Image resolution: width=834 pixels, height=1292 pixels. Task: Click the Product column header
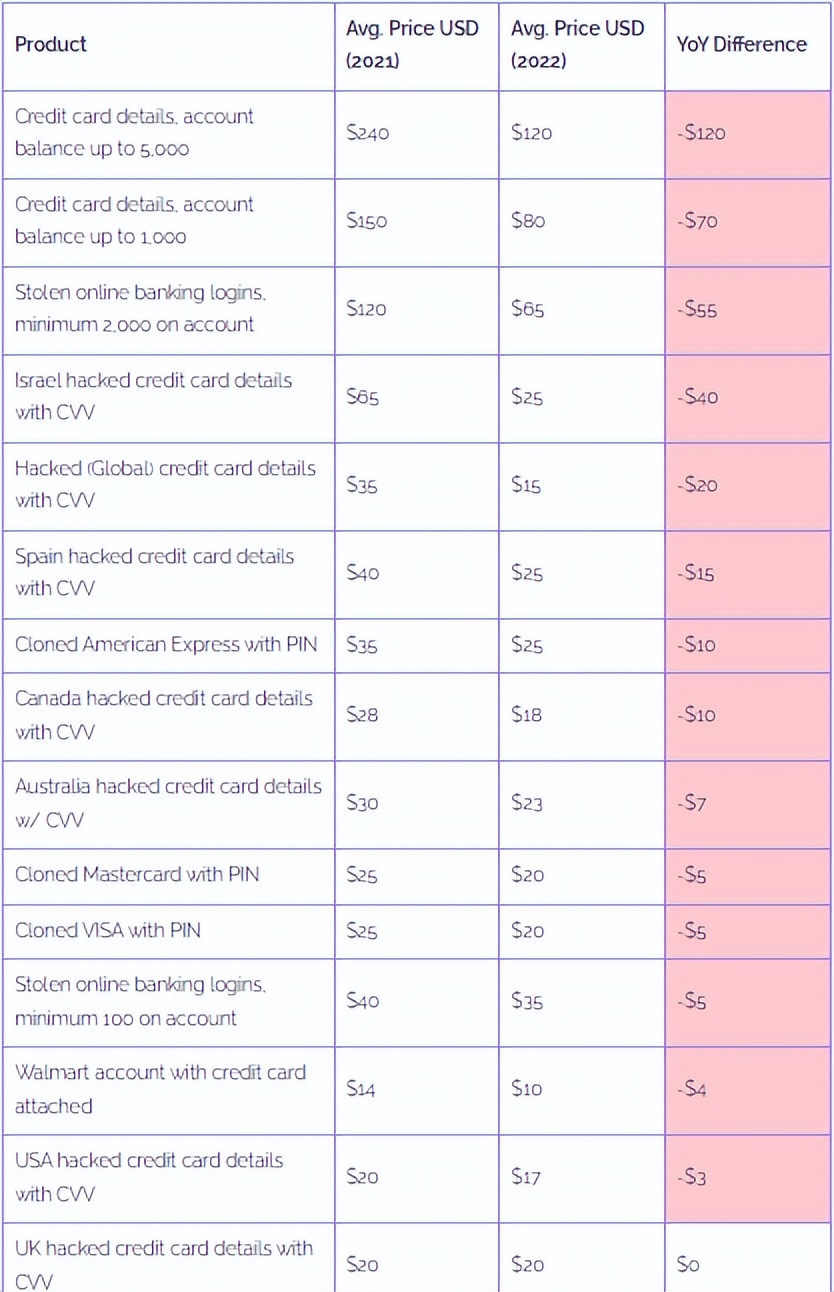[51, 44]
